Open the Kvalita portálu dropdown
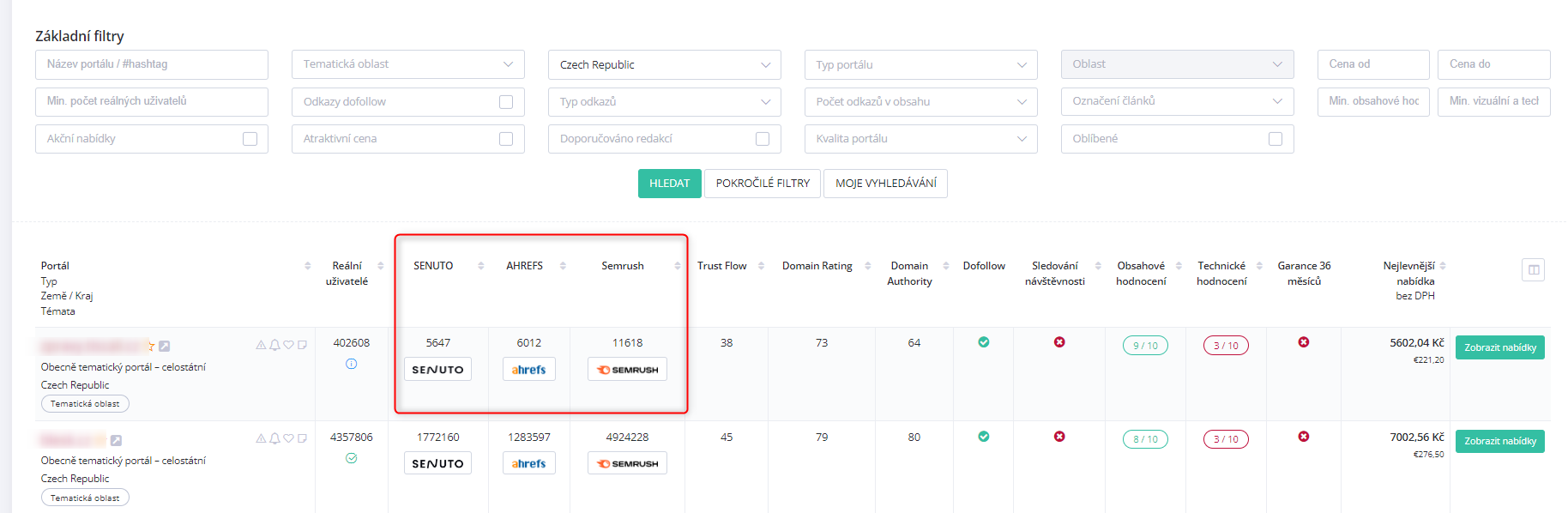The width and height of the screenshot is (1568, 513). click(x=921, y=139)
